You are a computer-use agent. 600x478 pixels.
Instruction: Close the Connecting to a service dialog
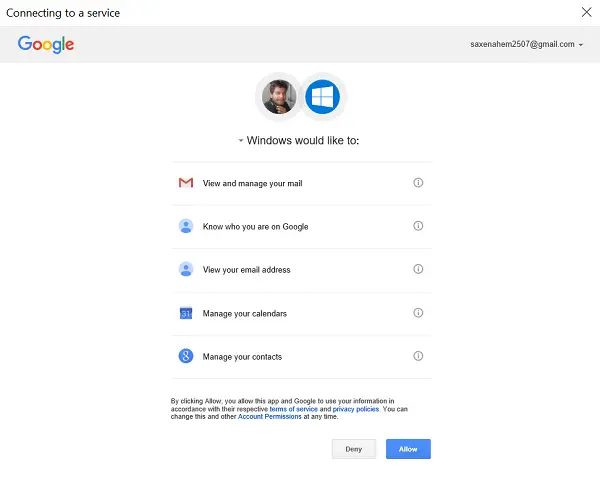click(587, 12)
